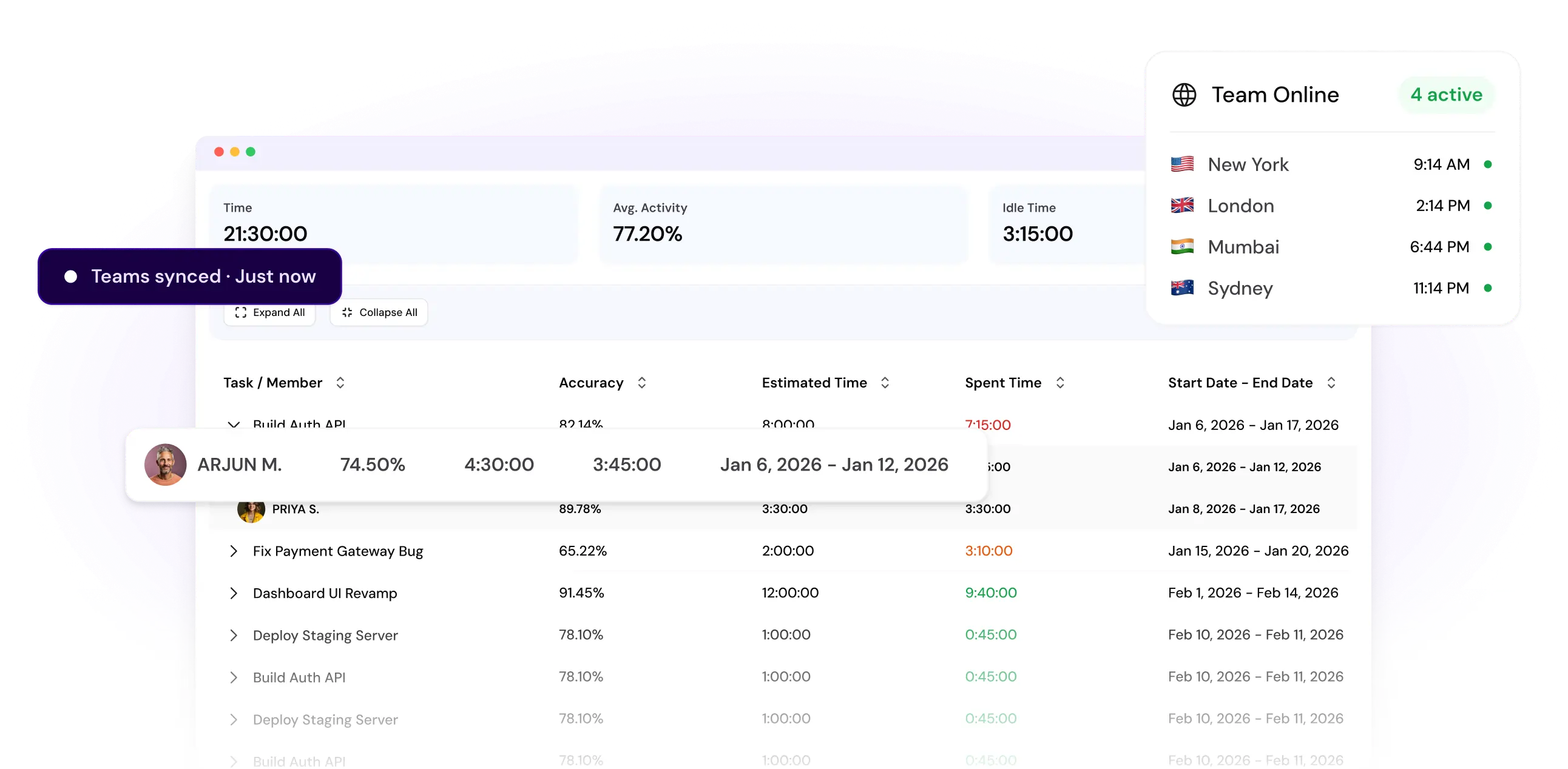Click the Team Online heading
The width and height of the screenshot is (1568, 769).
1275,95
